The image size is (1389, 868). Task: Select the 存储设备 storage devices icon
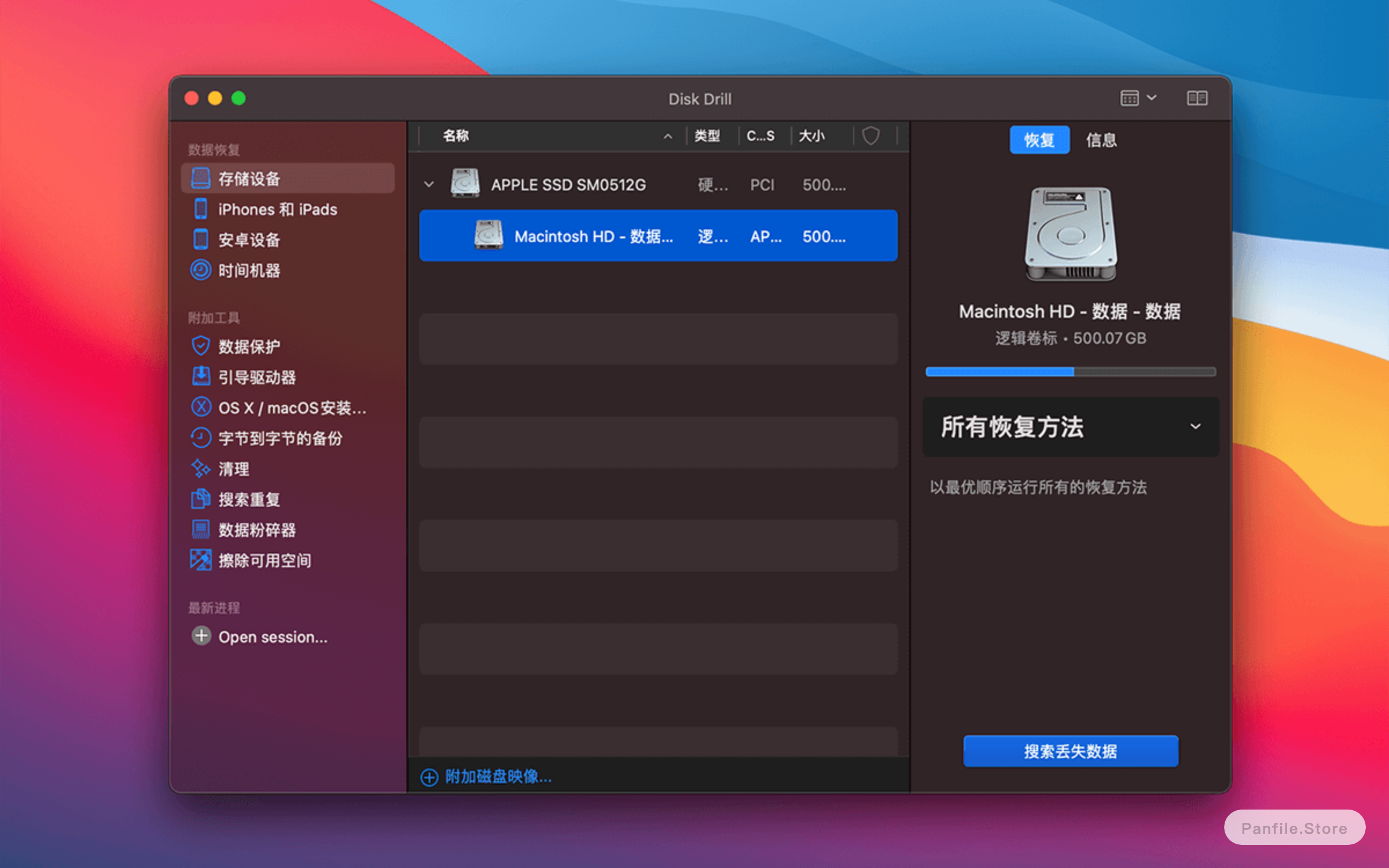(x=201, y=178)
